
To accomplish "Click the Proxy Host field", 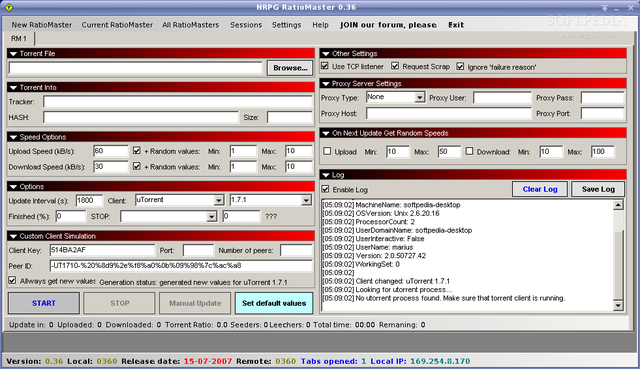I will pos(449,113).
